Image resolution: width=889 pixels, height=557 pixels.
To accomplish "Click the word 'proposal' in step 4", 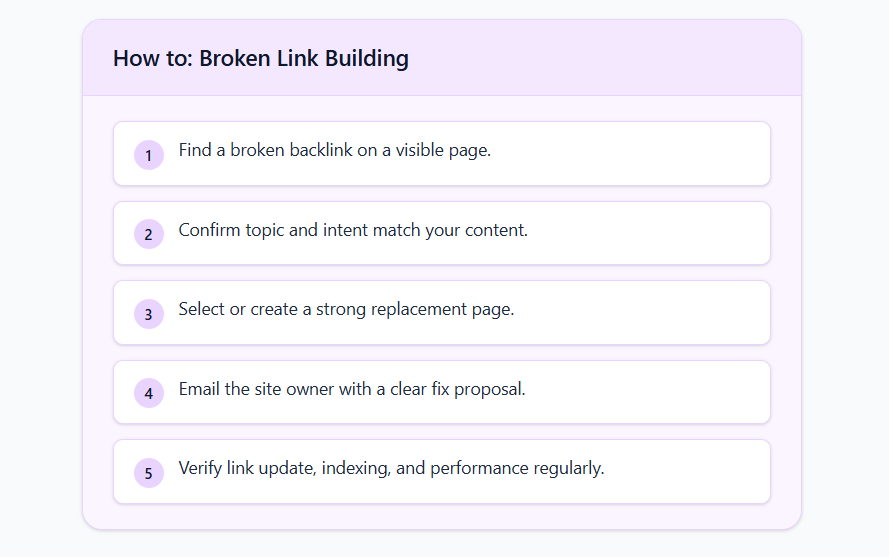I will tap(489, 390).
